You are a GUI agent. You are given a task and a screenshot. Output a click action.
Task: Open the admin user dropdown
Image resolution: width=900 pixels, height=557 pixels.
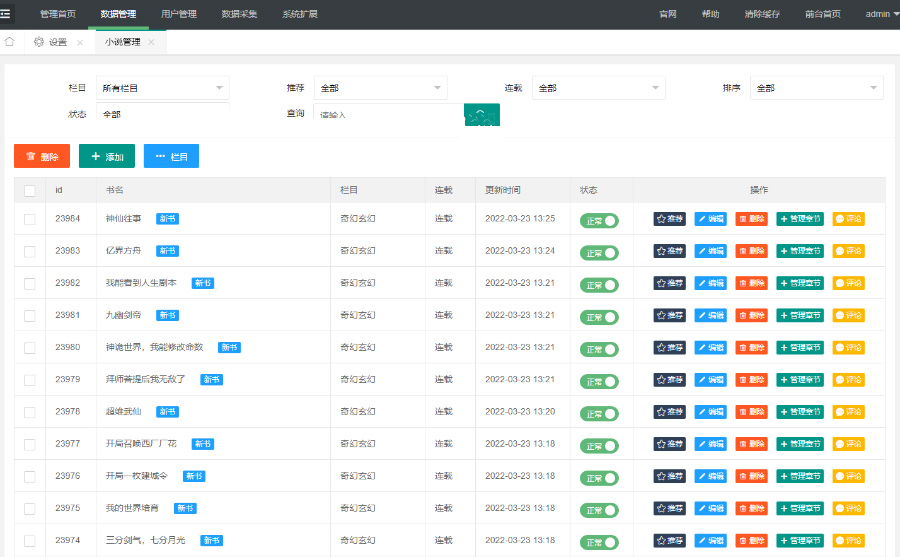(882, 14)
